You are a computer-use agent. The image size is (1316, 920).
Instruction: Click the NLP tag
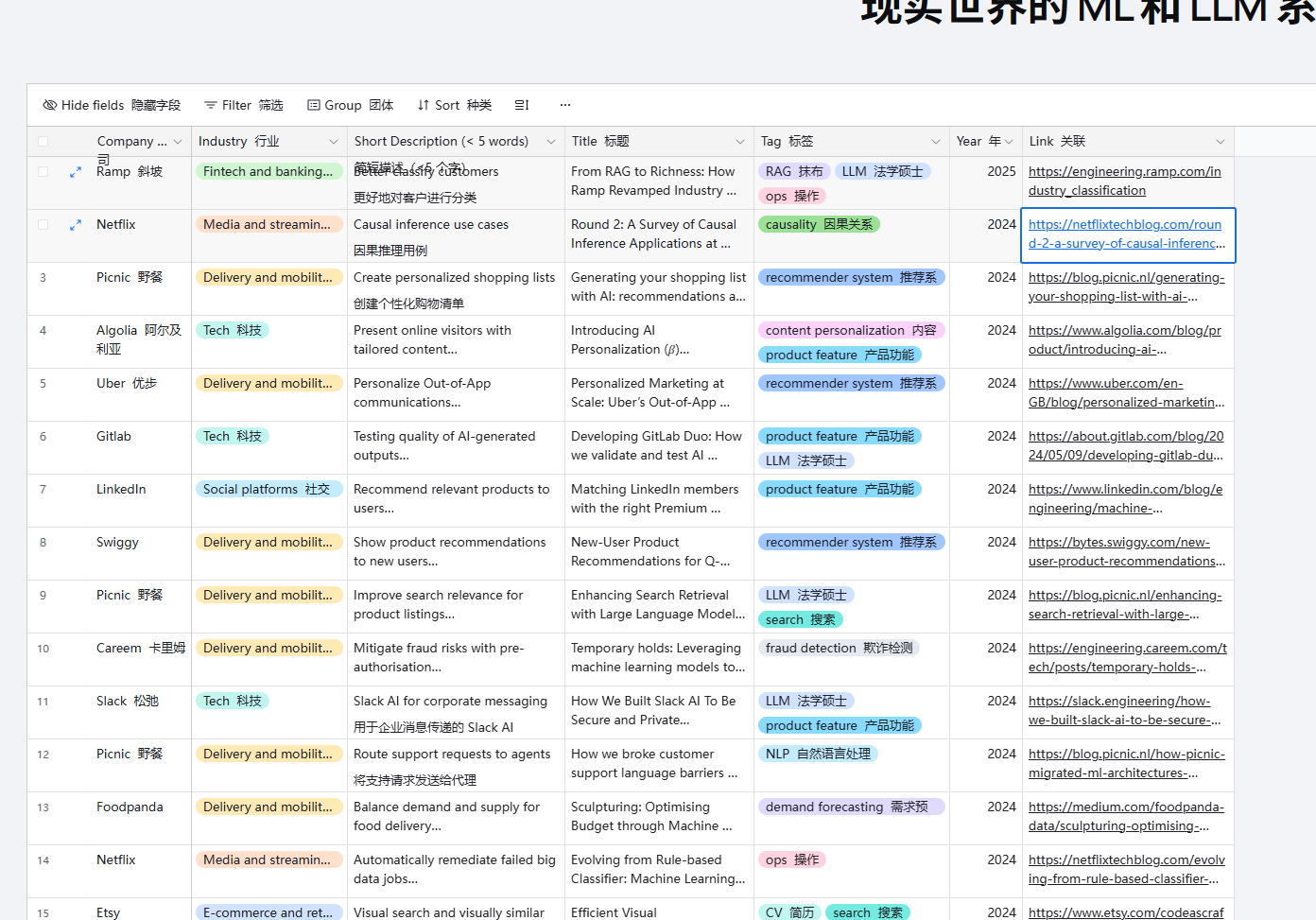click(x=818, y=754)
